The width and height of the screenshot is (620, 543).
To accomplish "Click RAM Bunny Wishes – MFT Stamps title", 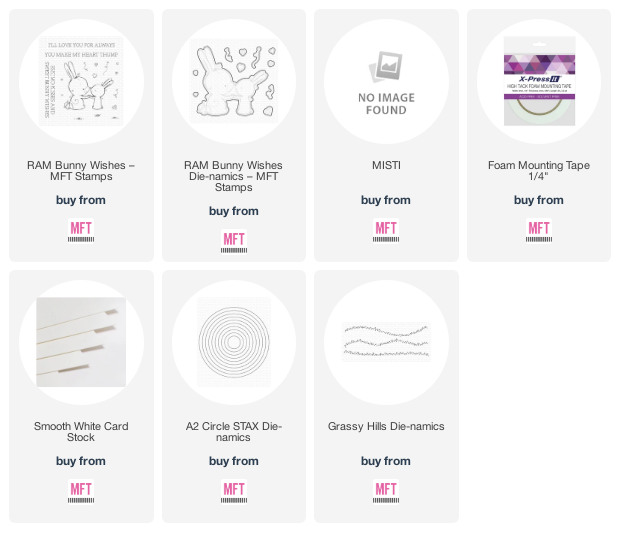I will [81, 171].
